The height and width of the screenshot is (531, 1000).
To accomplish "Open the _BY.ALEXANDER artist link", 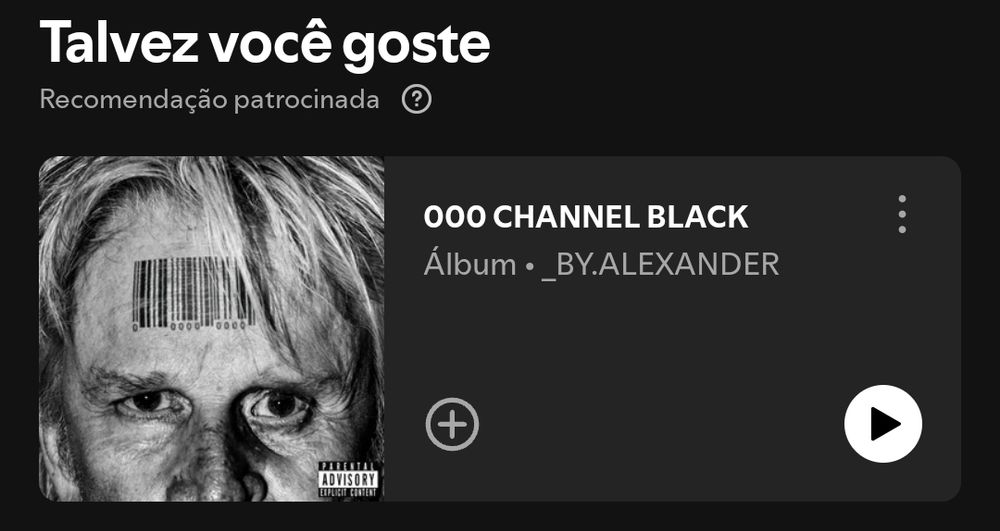I will click(x=660, y=265).
